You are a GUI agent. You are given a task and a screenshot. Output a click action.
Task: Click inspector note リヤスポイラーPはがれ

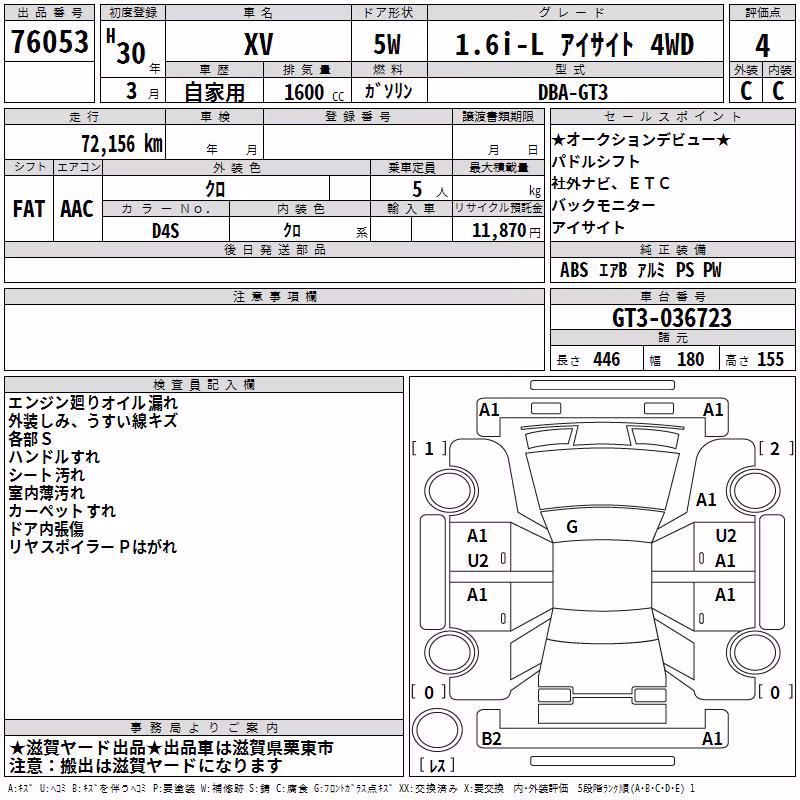pos(93,546)
